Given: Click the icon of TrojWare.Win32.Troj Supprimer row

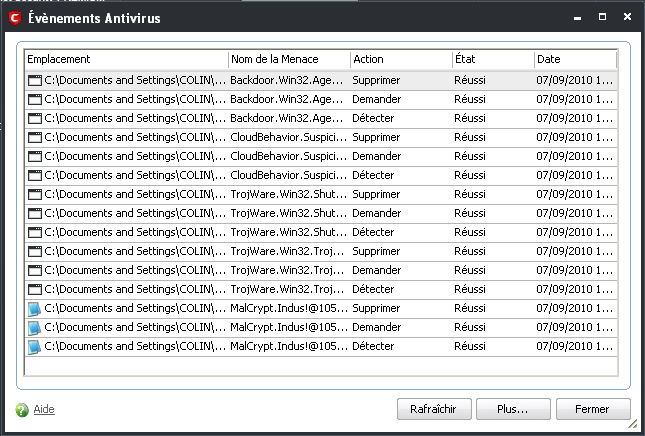Looking at the screenshot, I should click(35, 251).
